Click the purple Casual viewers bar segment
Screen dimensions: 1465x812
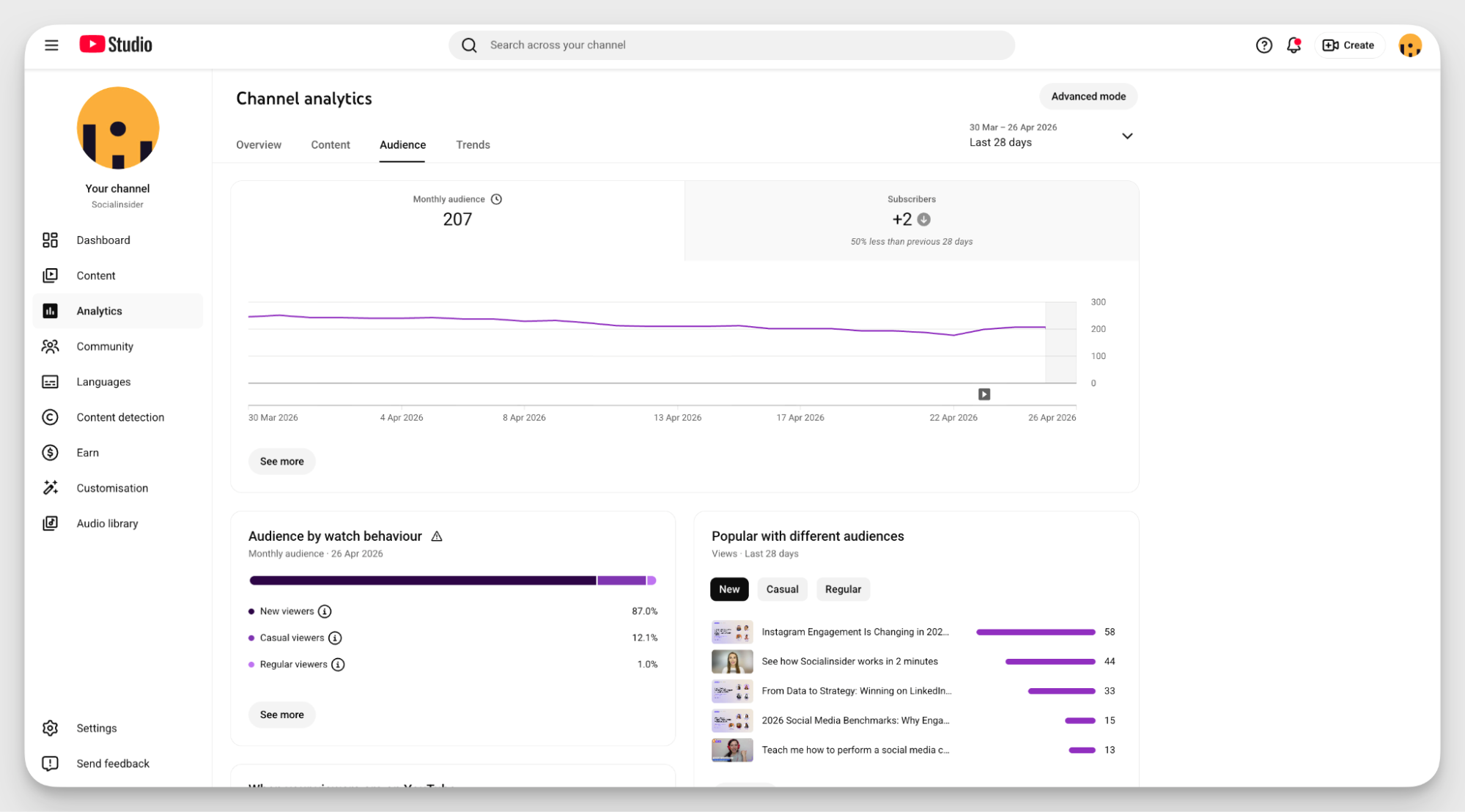pyautogui.click(x=621, y=580)
